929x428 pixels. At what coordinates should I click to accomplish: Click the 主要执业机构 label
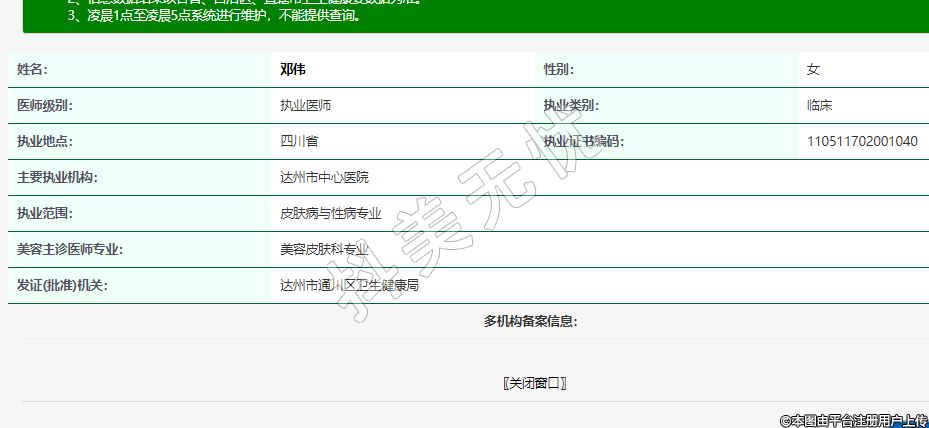pyautogui.click(x=57, y=177)
